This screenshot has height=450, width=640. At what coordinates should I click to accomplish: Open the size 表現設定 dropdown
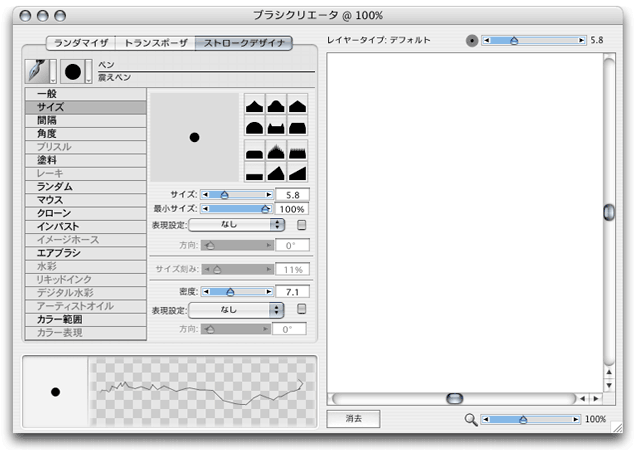(237, 226)
